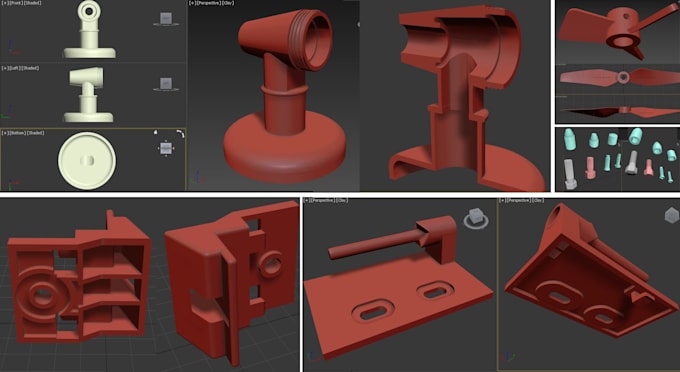Select the cross-section view of the pipe fitting
The width and height of the screenshot is (680, 372).
pos(466,98)
